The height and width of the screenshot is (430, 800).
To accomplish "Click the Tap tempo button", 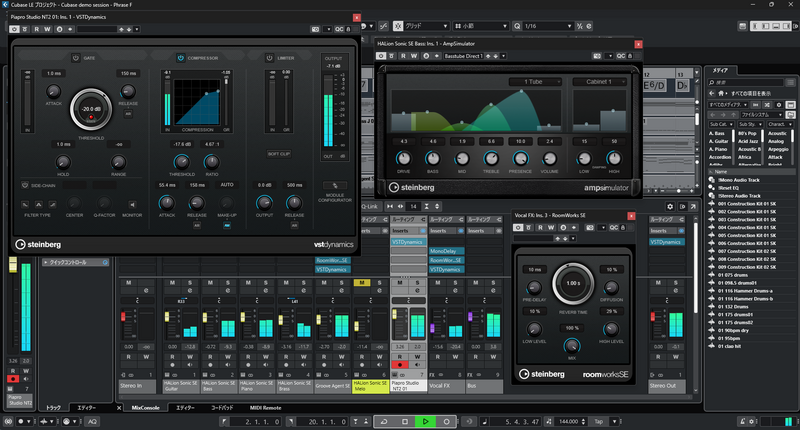I will tap(598, 422).
